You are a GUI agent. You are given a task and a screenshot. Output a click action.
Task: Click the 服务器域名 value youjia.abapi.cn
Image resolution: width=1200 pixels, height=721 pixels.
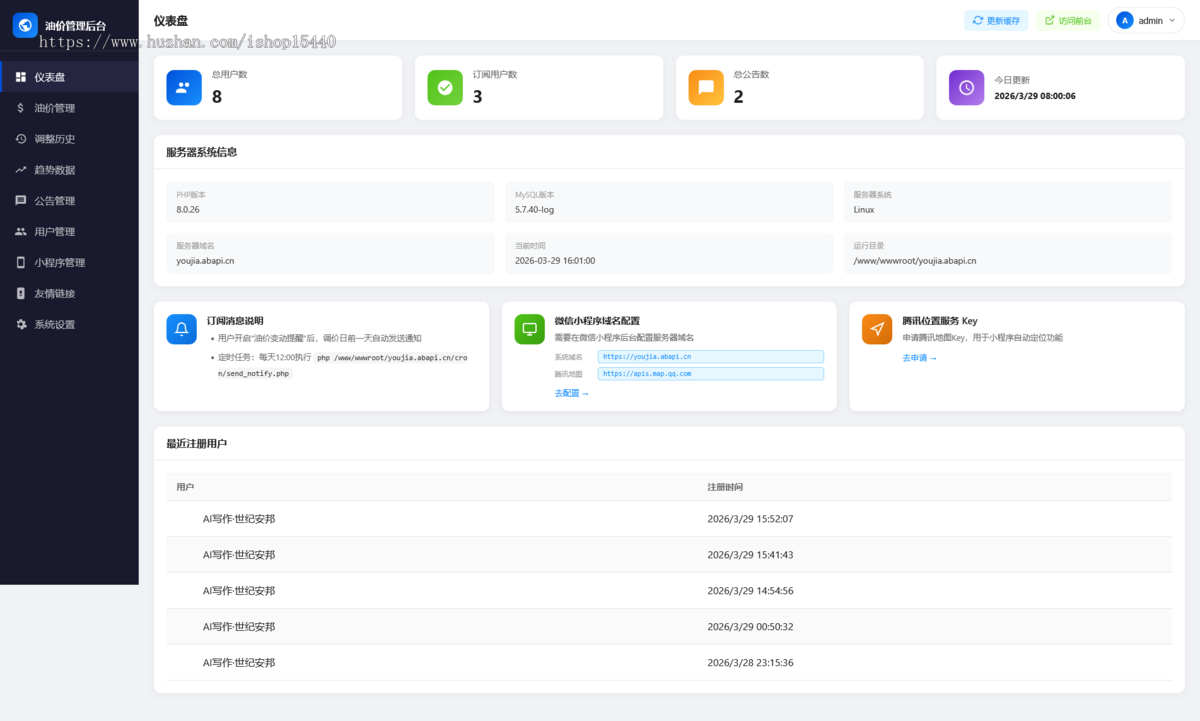click(x=206, y=261)
